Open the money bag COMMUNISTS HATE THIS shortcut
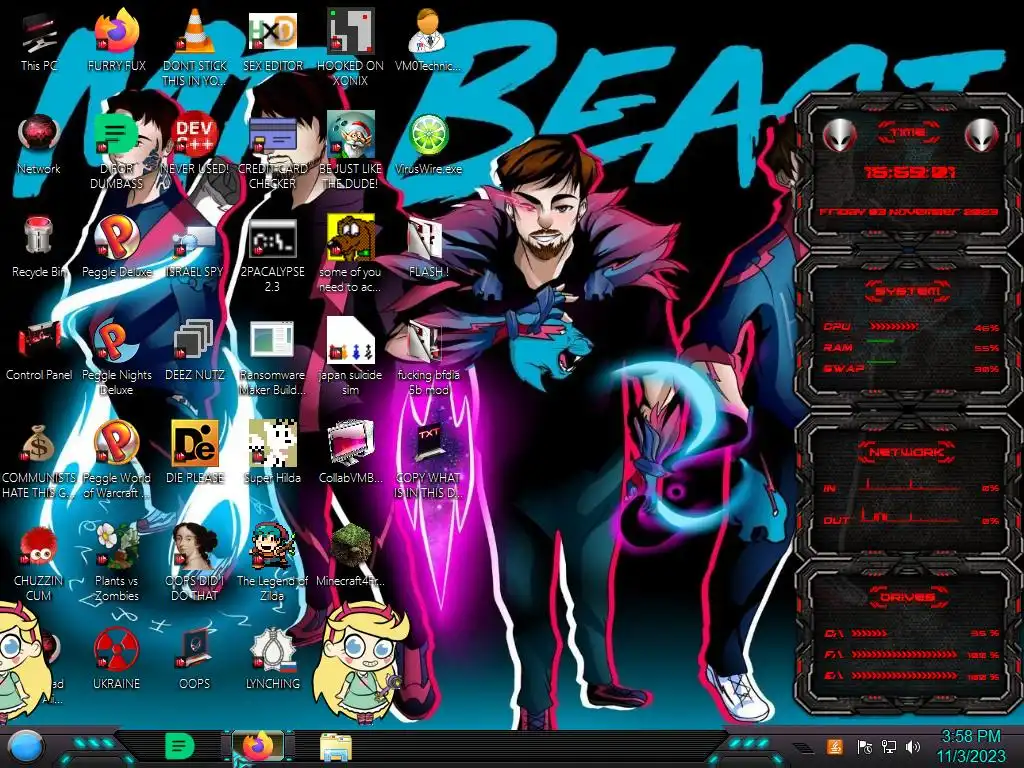Image resolution: width=1024 pixels, height=768 pixels. 39,461
